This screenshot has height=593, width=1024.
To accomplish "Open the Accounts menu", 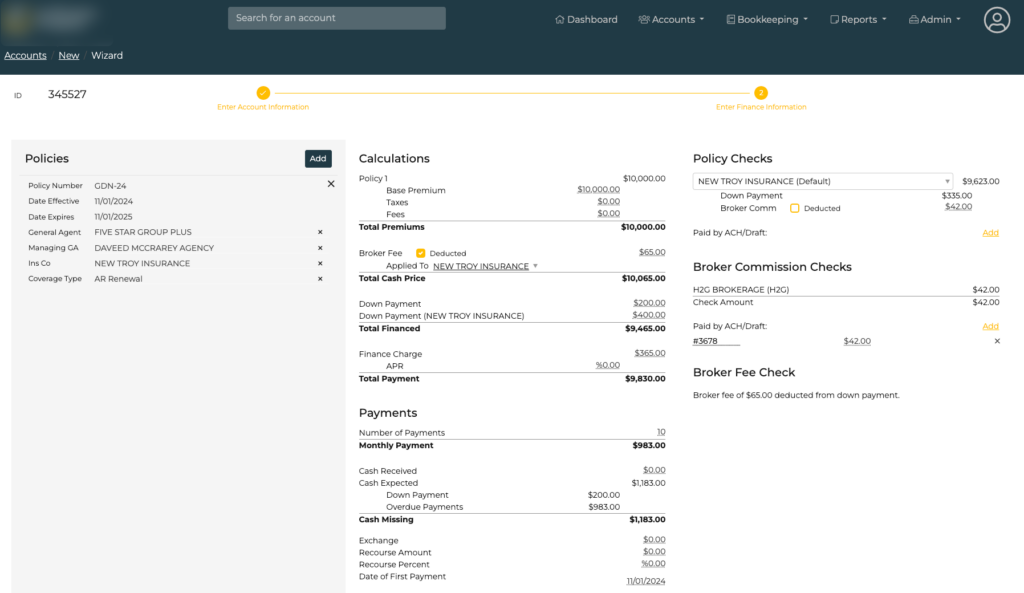I will pos(671,20).
